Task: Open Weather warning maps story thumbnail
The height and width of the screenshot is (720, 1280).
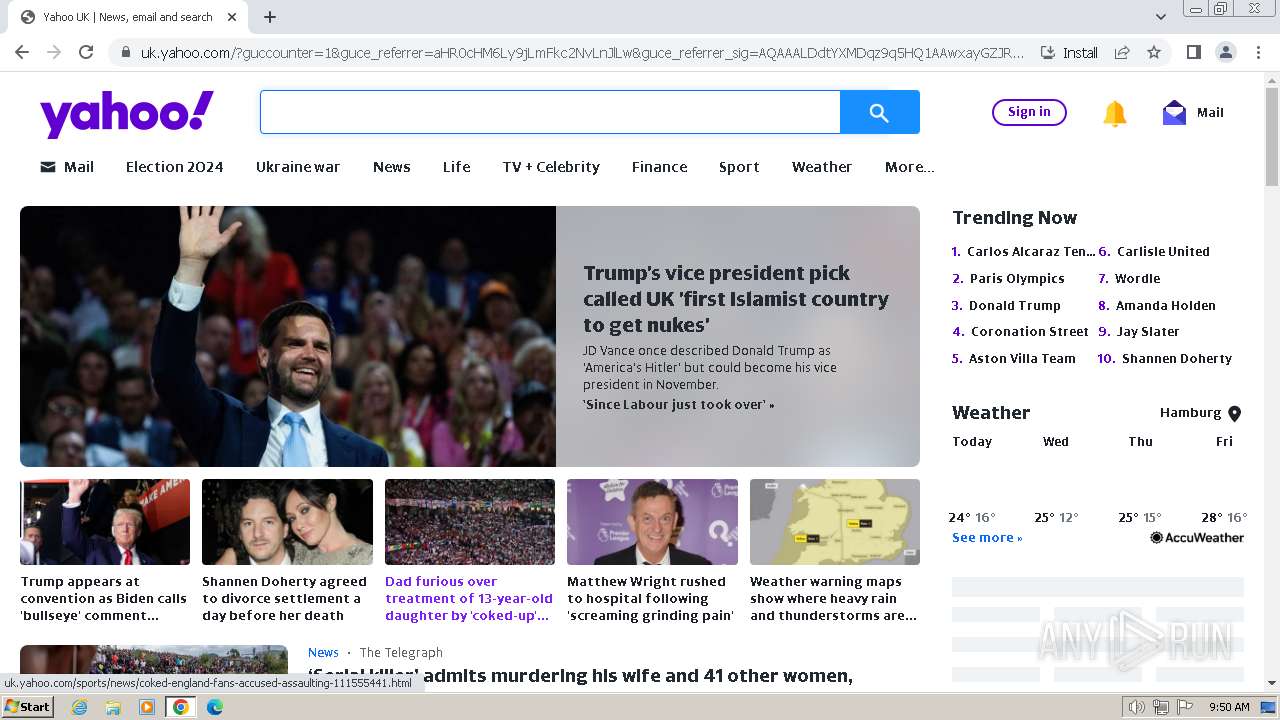Action: point(835,522)
